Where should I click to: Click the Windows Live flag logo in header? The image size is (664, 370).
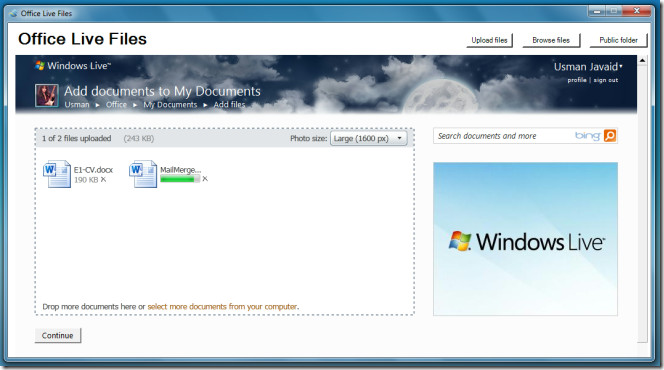(x=40, y=66)
